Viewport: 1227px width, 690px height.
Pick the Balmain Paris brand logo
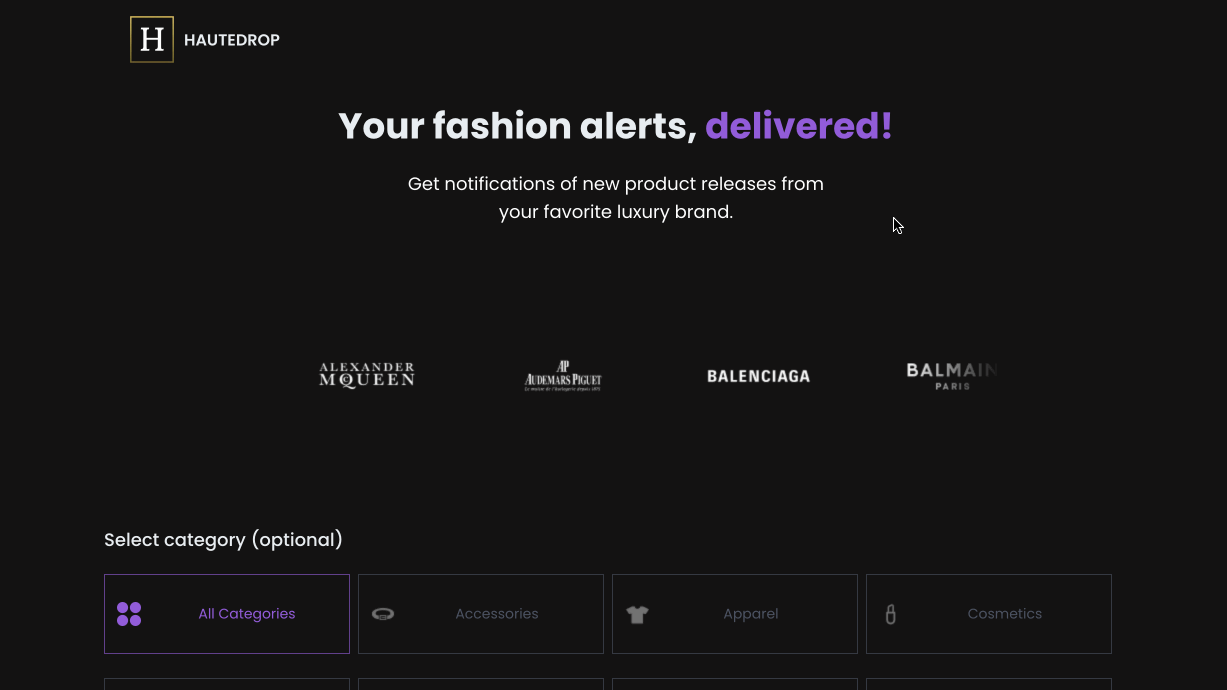tap(952, 376)
